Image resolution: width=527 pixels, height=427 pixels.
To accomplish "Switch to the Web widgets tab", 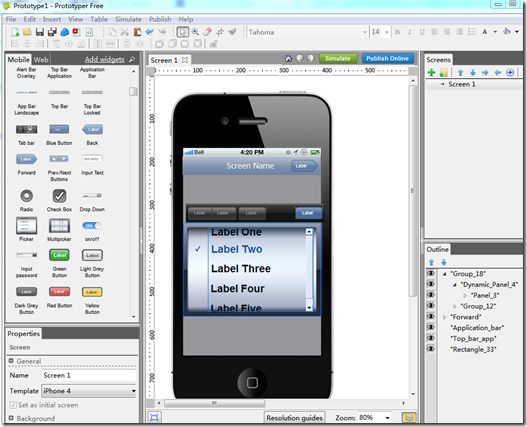I will pos(41,60).
